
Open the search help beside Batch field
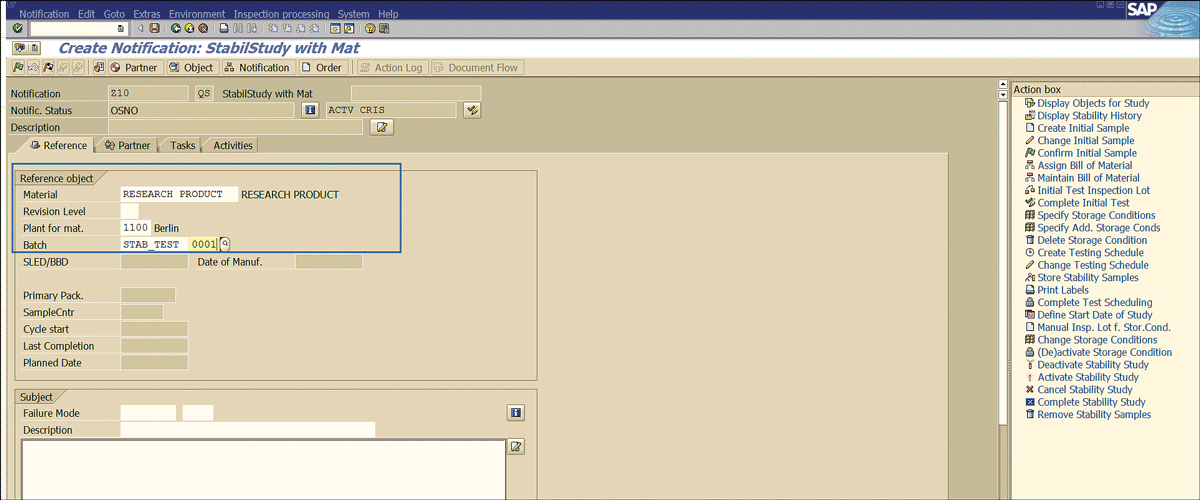click(225, 244)
